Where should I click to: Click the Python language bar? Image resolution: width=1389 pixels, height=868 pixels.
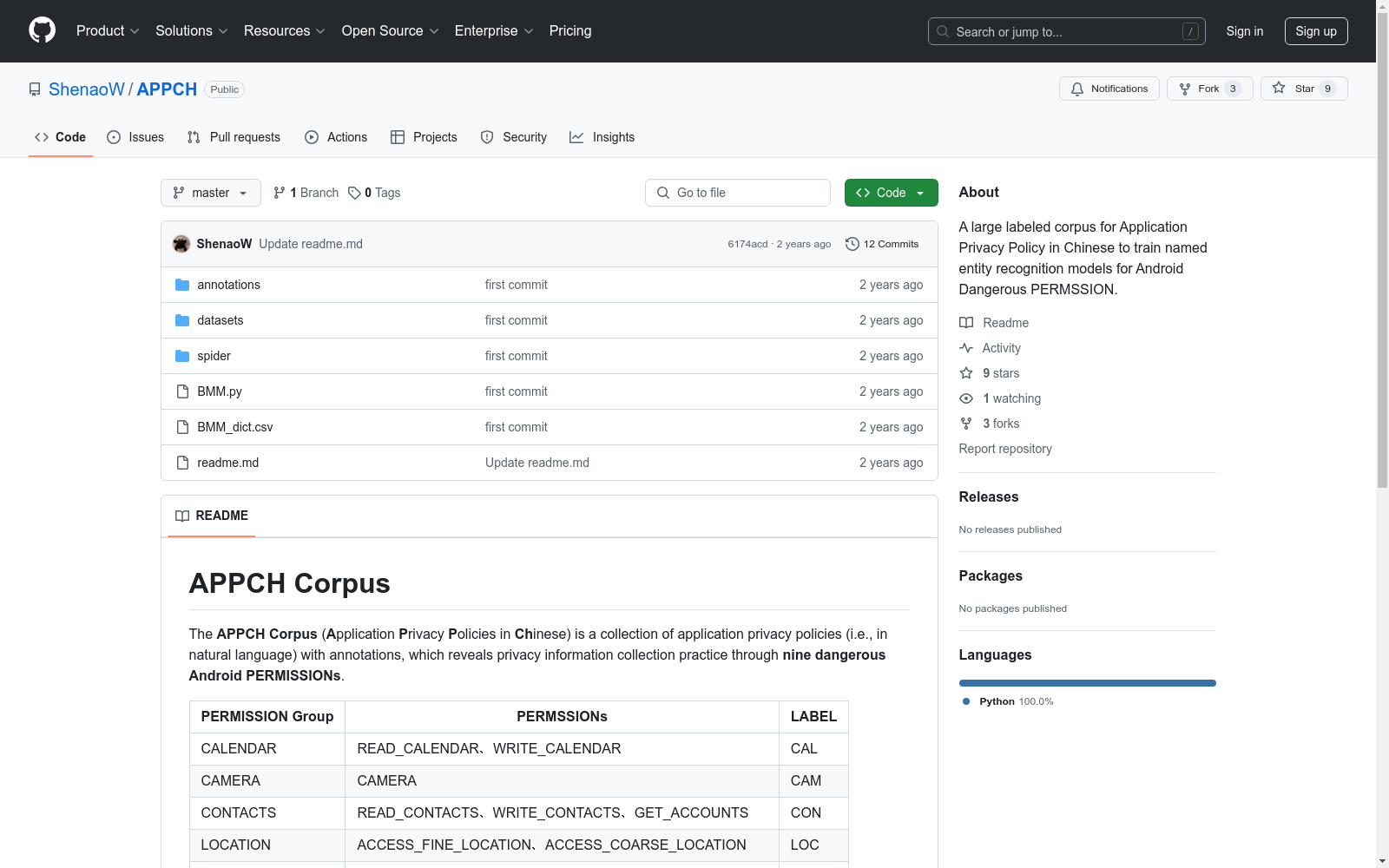click(1088, 683)
